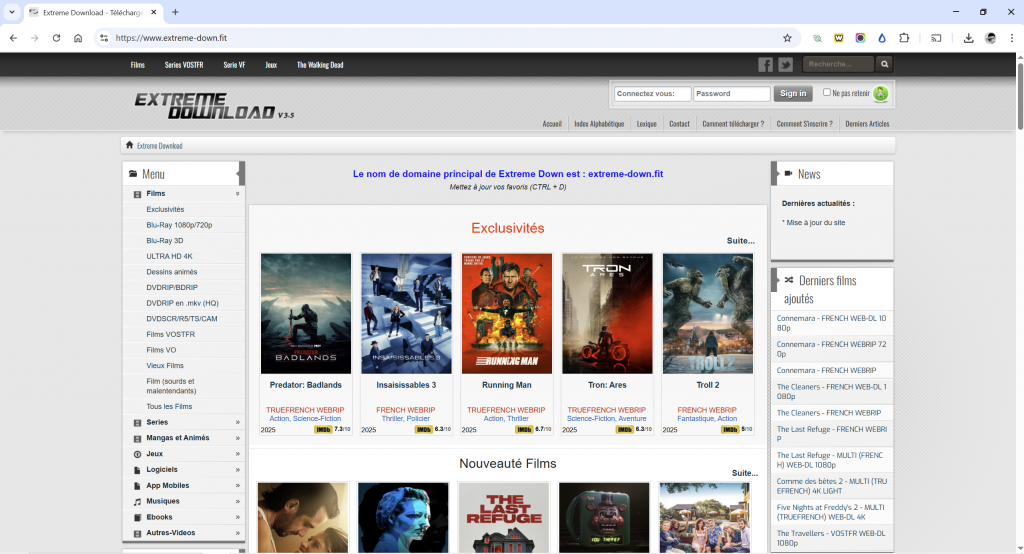
Task: Expand the Series menu section
Action: click(x=238, y=423)
